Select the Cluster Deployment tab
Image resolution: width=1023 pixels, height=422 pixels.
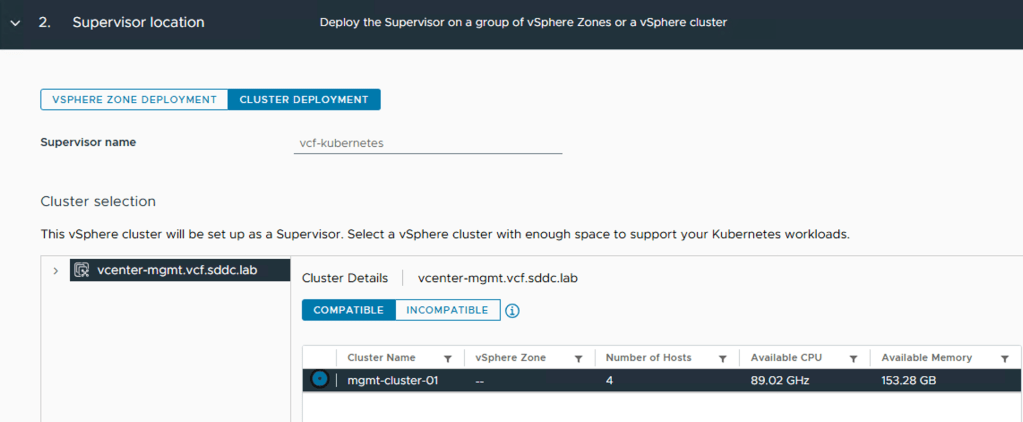tap(304, 99)
